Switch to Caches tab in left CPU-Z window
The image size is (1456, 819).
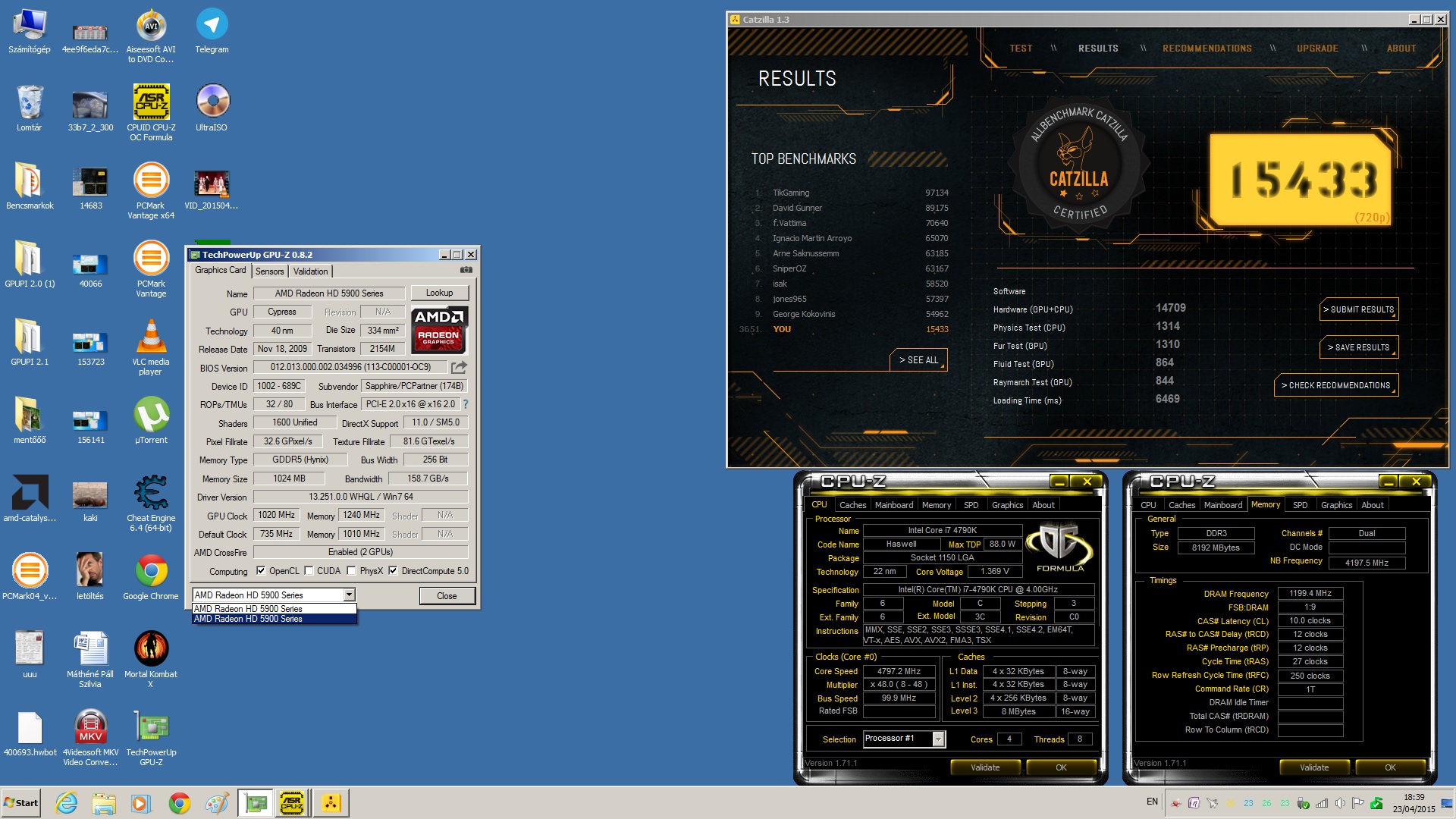tap(852, 505)
